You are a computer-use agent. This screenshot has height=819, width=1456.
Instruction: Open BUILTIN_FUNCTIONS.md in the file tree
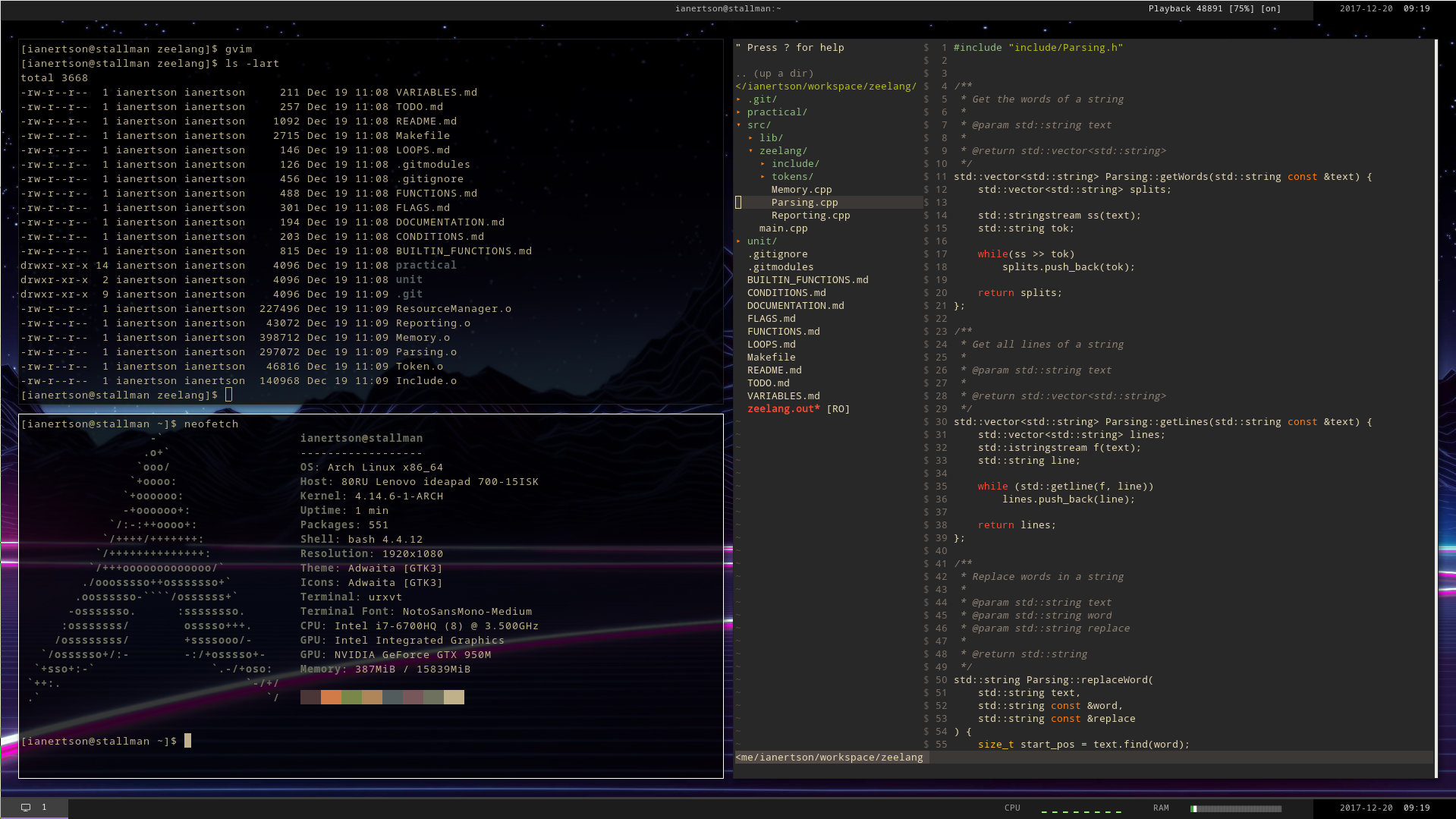pos(807,280)
